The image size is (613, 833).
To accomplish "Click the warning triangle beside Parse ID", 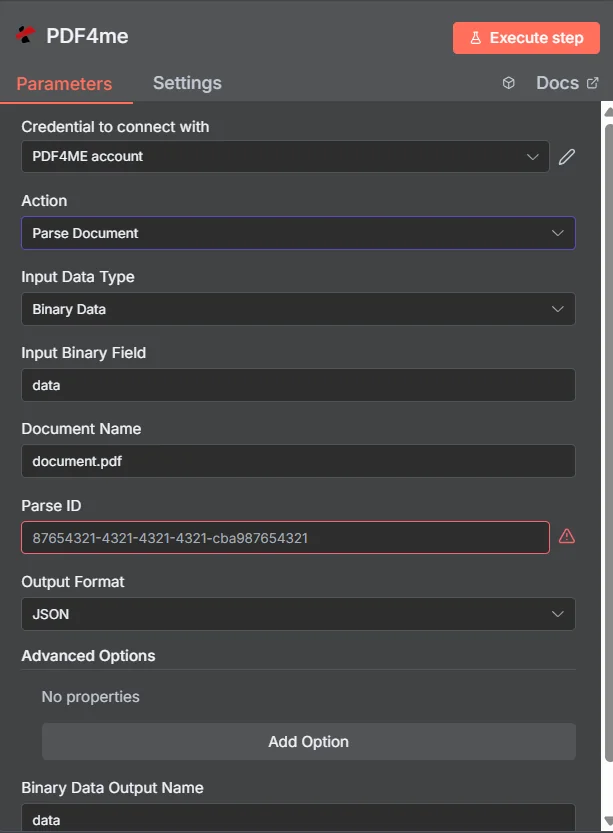I will coord(567,536).
